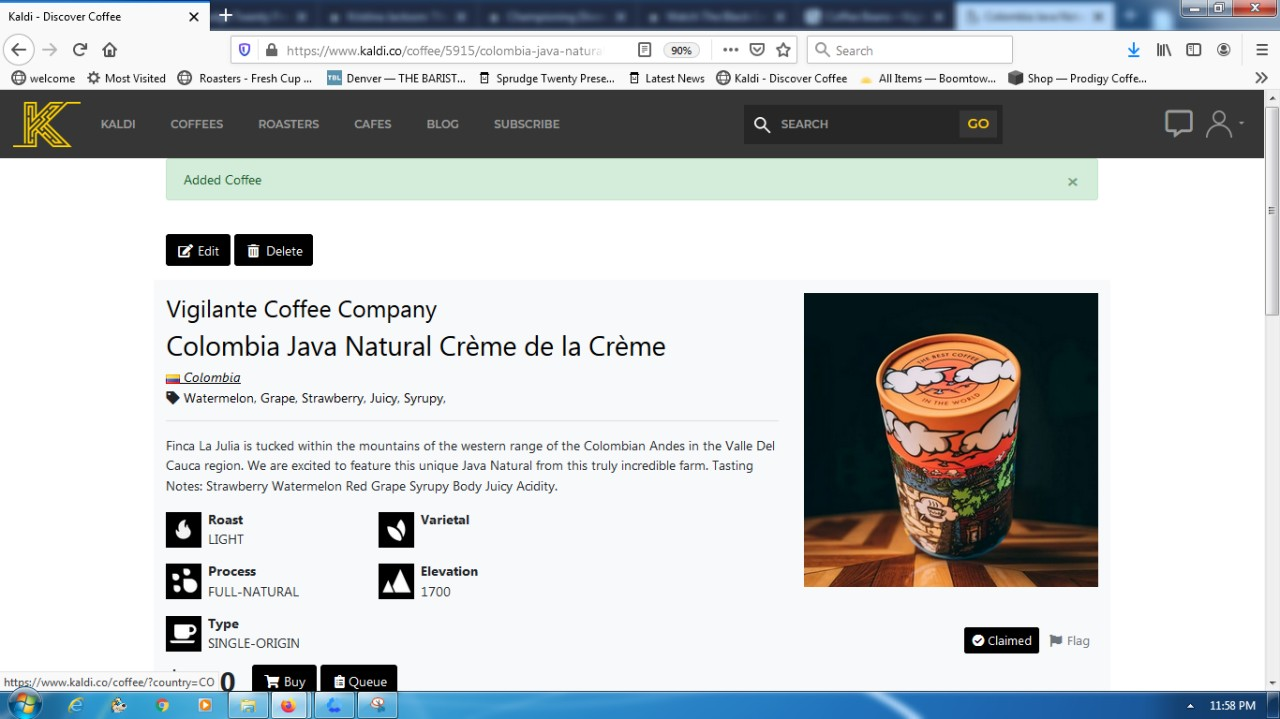
Task: Show more bookmarks chevron
Action: pos(1261,78)
